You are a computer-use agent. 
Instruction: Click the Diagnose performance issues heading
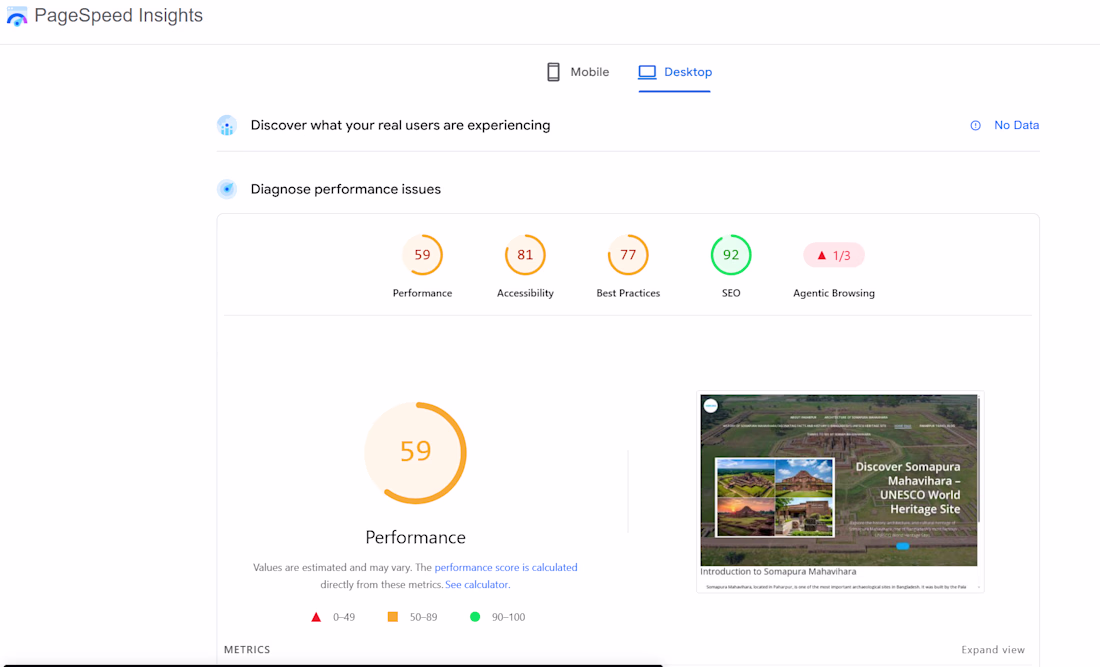tap(346, 189)
